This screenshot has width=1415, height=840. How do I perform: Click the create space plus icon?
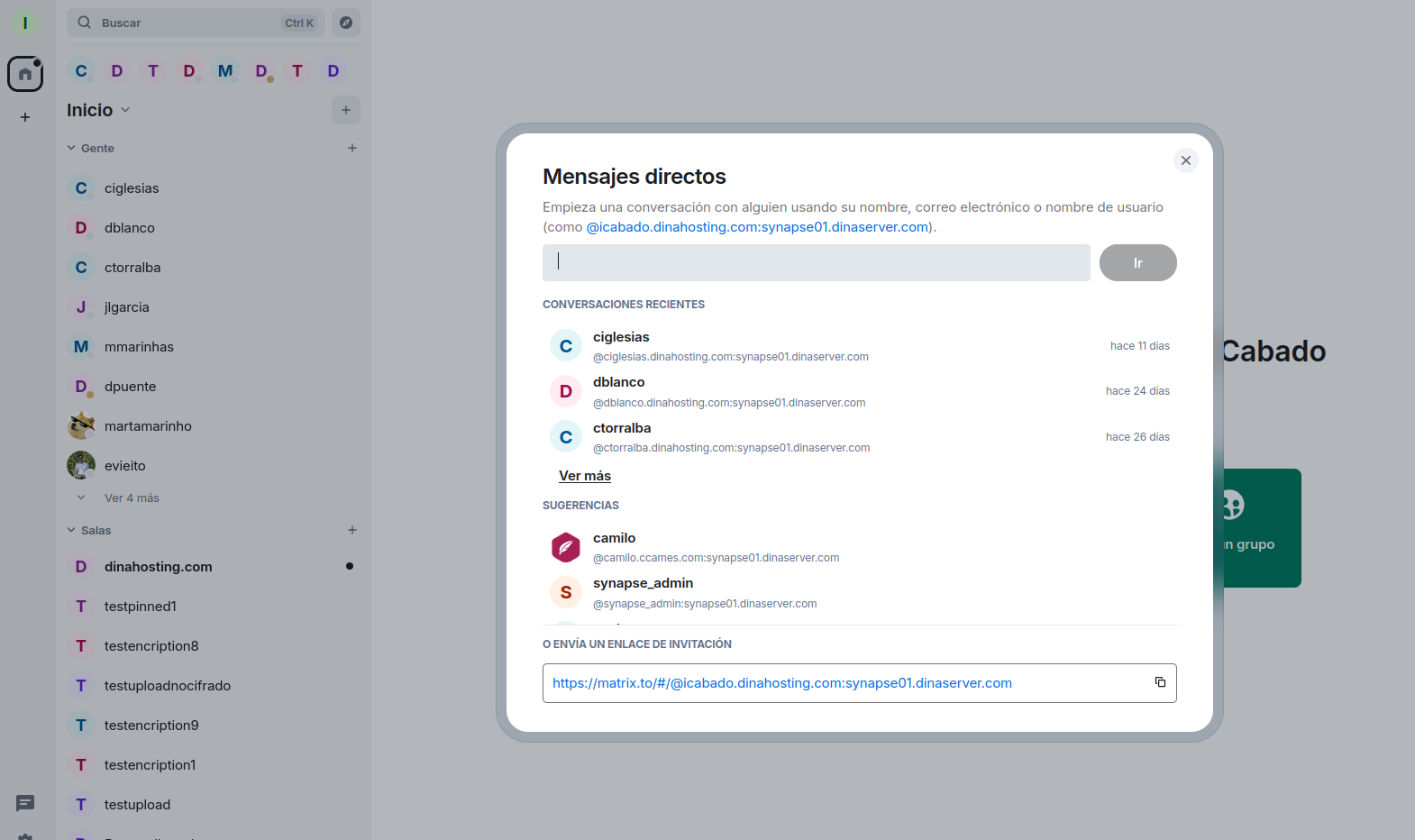tap(25, 117)
